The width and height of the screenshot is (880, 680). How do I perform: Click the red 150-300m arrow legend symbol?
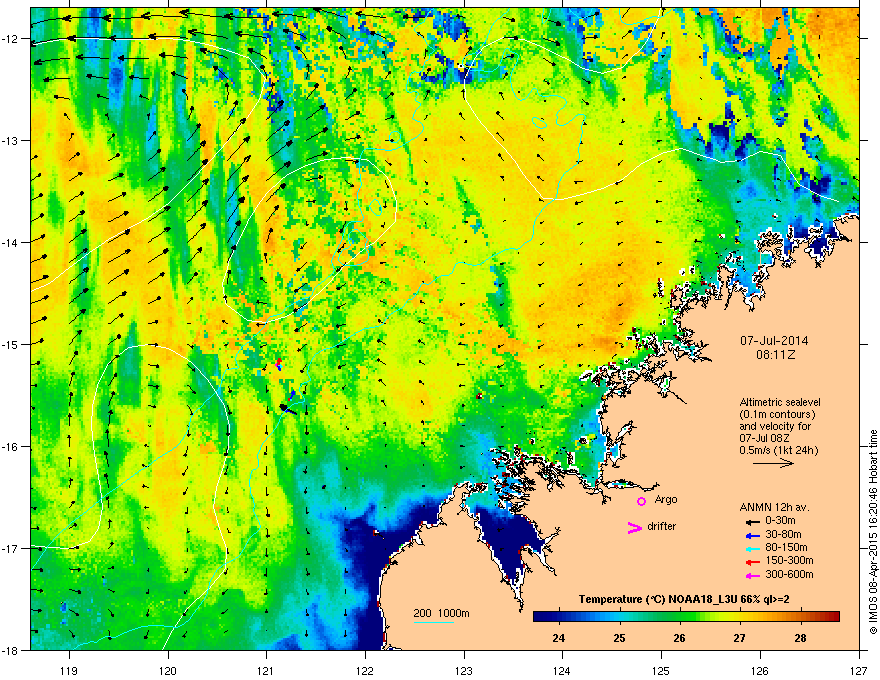click(x=754, y=561)
